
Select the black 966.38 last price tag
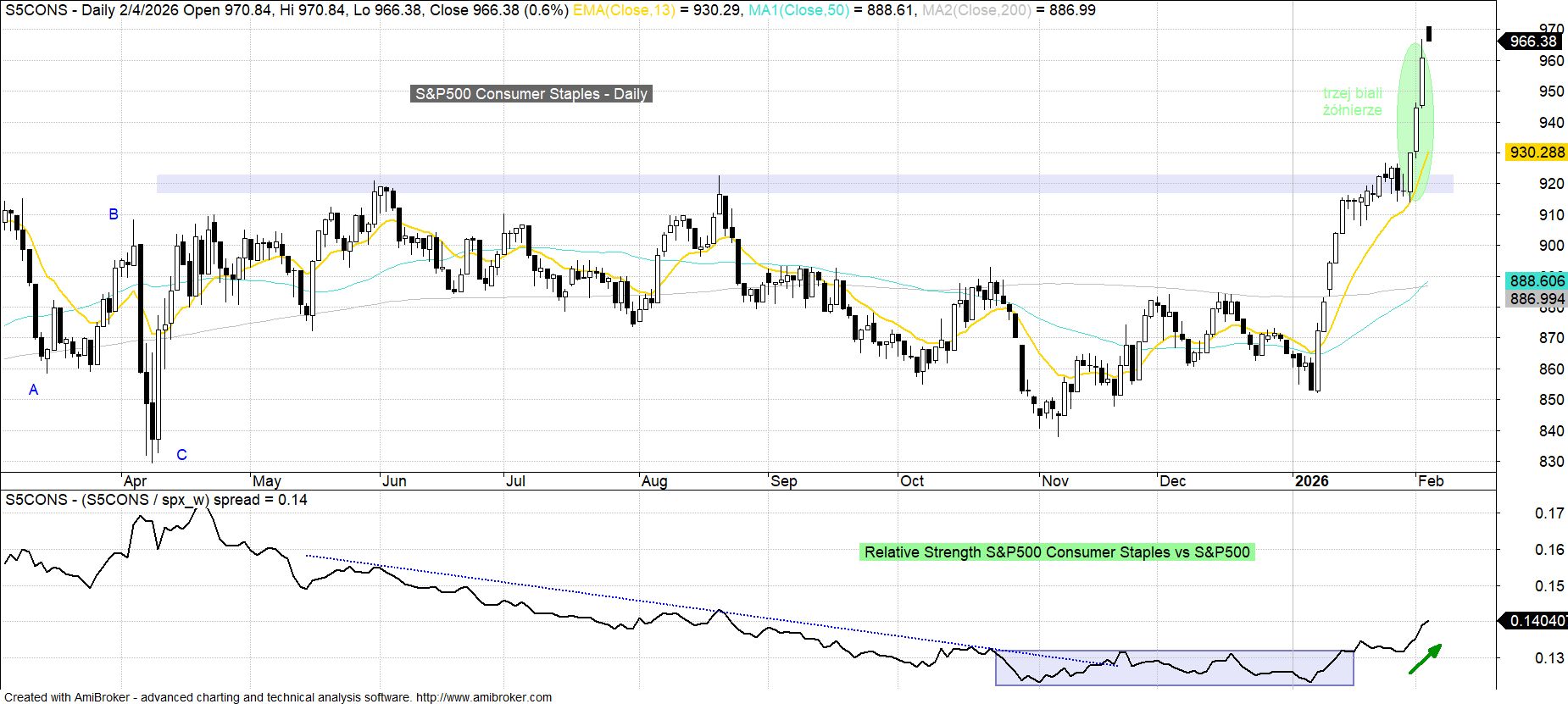pyautogui.click(x=1532, y=42)
